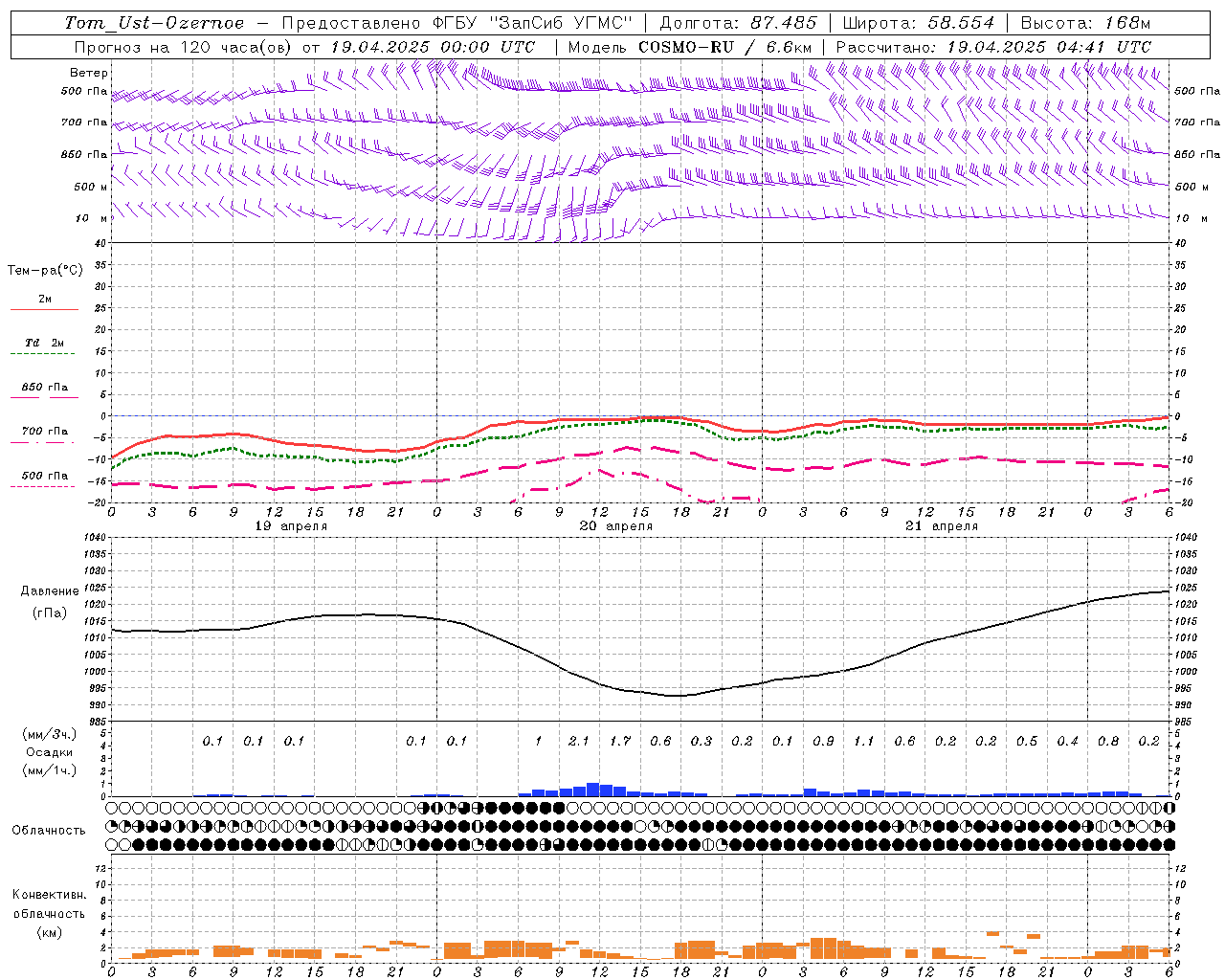
Task: Click the 0.5 precipitation value
Action: click(x=1027, y=741)
